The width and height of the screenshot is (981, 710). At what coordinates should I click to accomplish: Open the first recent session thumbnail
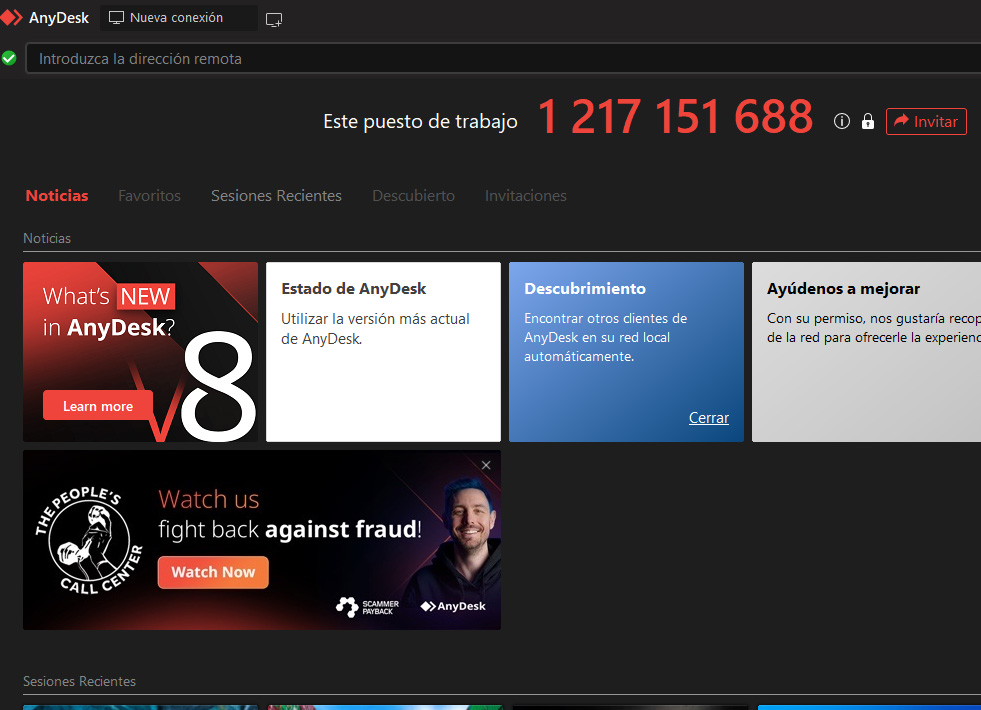click(x=140, y=707)
